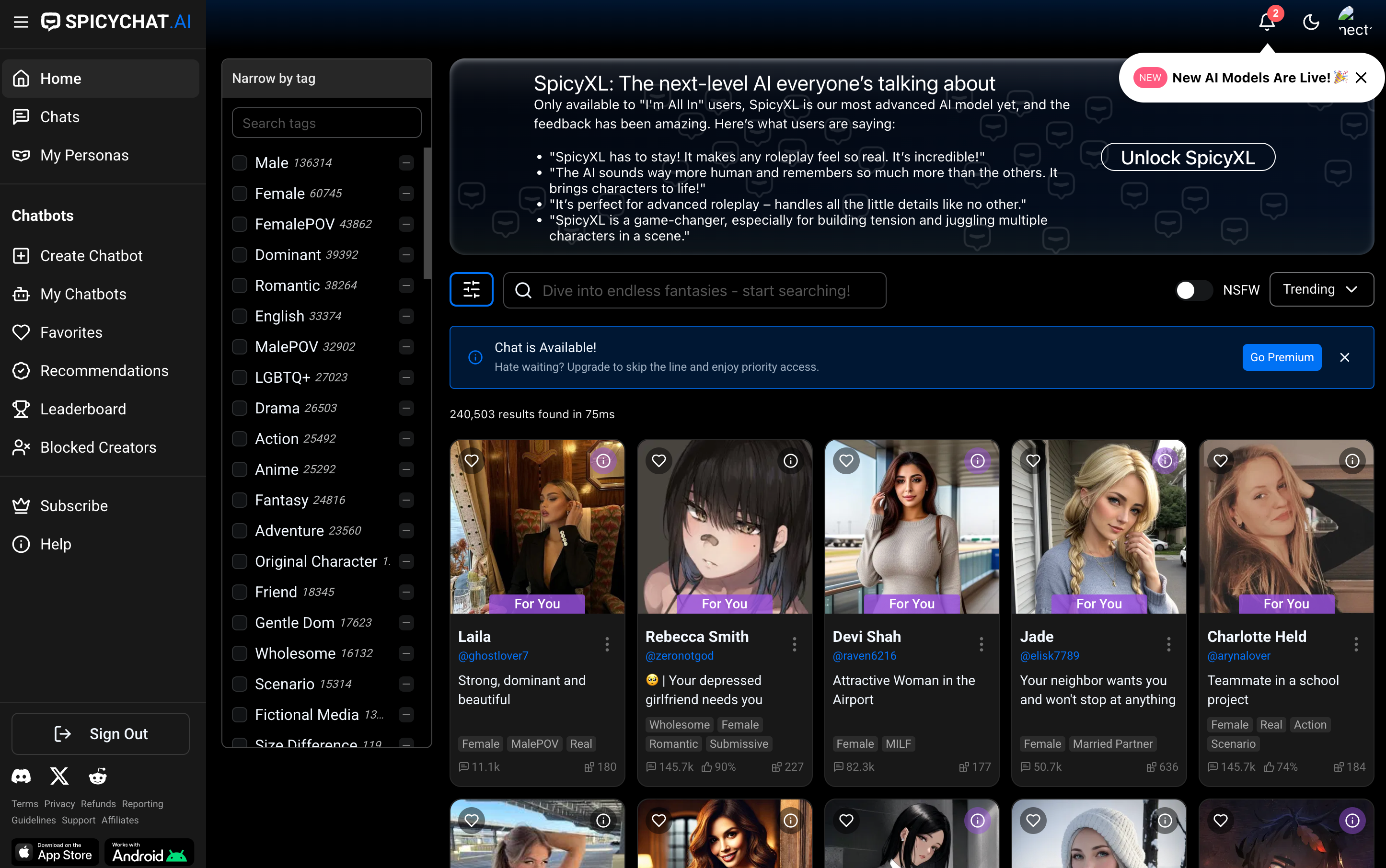Open options menu for Devi Shah card
The width and height of the screenshot is (1386, 868).
coord(981,644)
